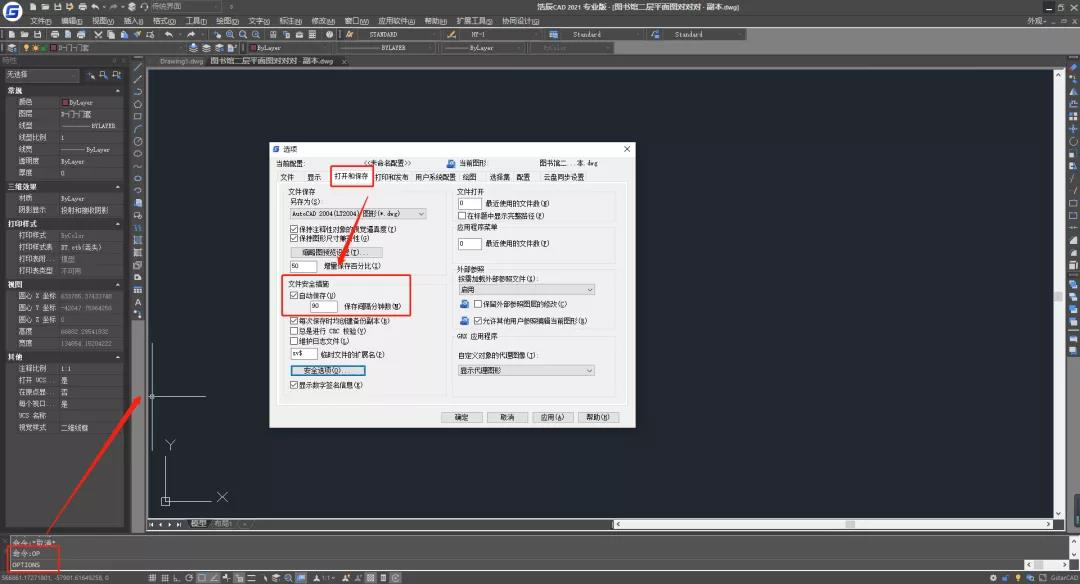Open 按需加载外部参照文件 dropdown
The height and width of the screenshot is (584, 1080).
(526, 289)
